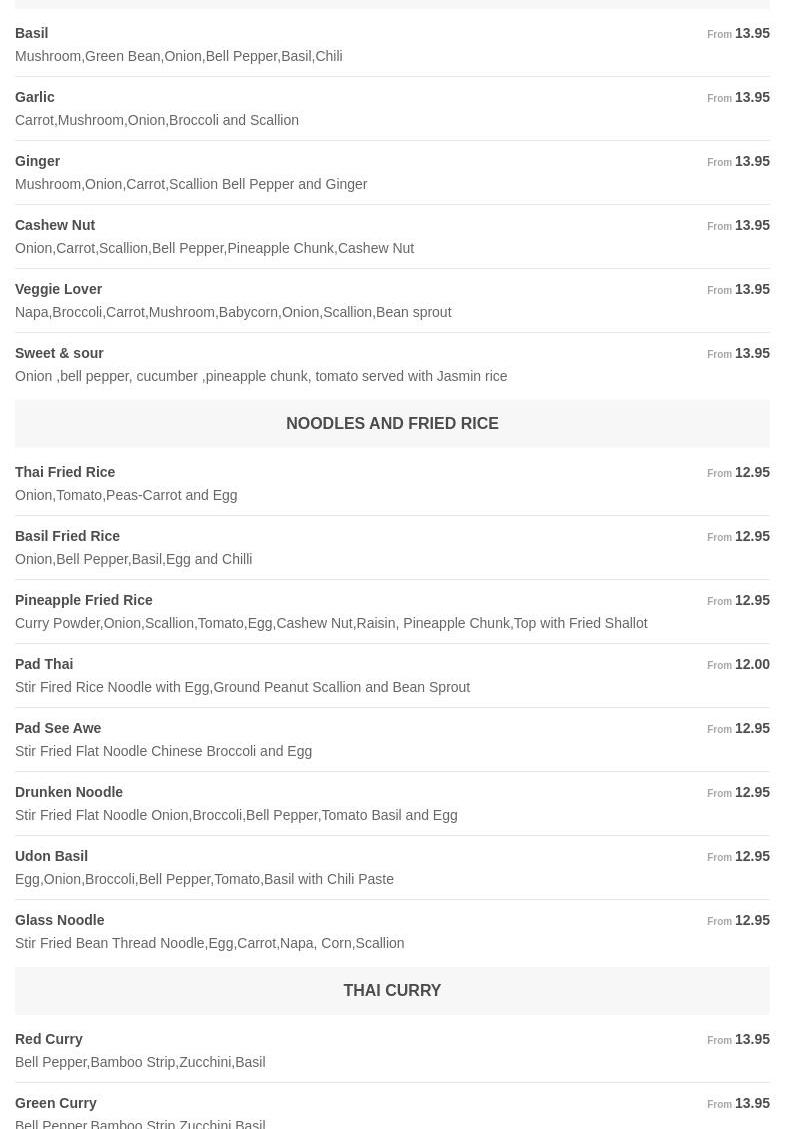The height and width of the screenshot is (1129, 785).
Task: Choose Pad See Awe
Action: 58,728
